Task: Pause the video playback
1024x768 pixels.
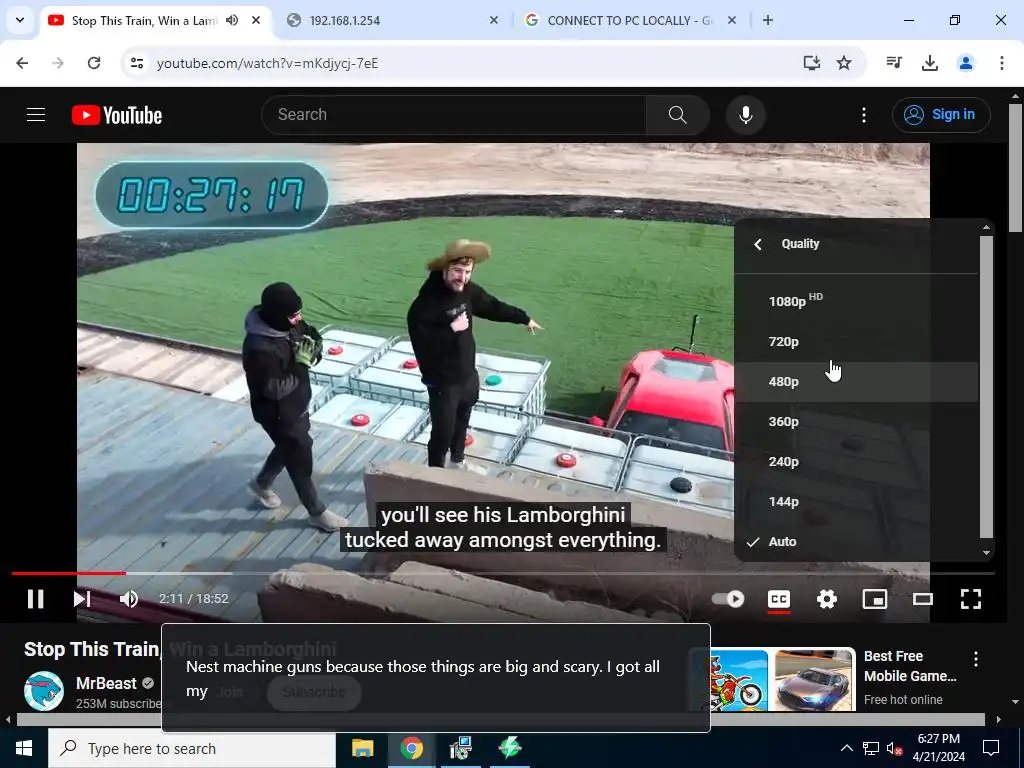Action: [35, 599]
